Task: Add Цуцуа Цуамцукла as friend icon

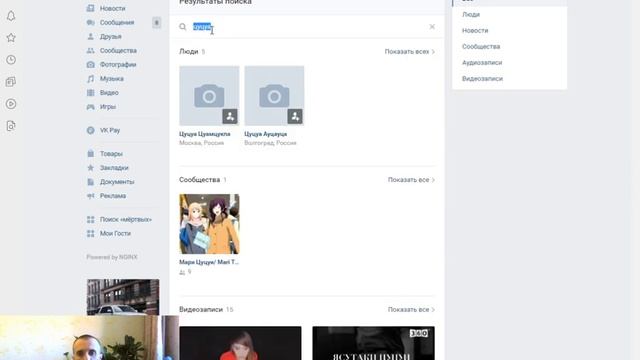Action: tap(230, 116)
